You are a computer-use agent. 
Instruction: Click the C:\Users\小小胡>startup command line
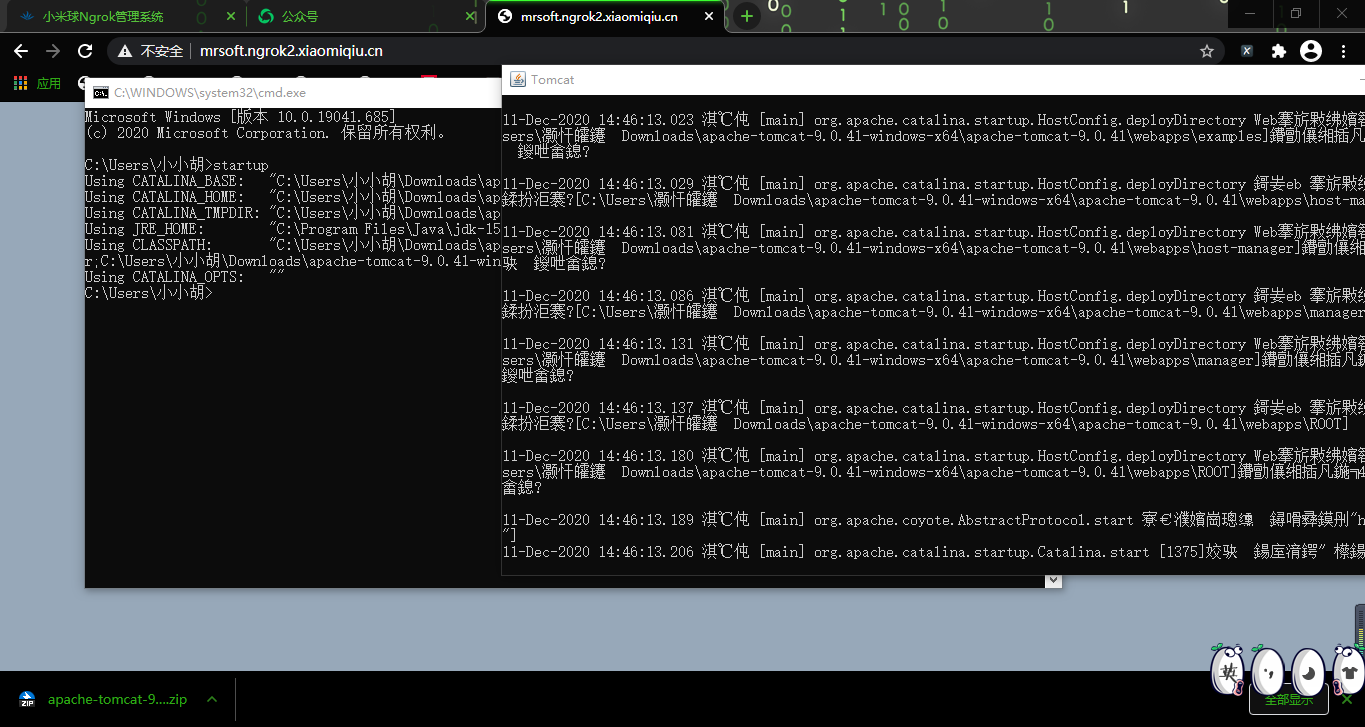177,165
